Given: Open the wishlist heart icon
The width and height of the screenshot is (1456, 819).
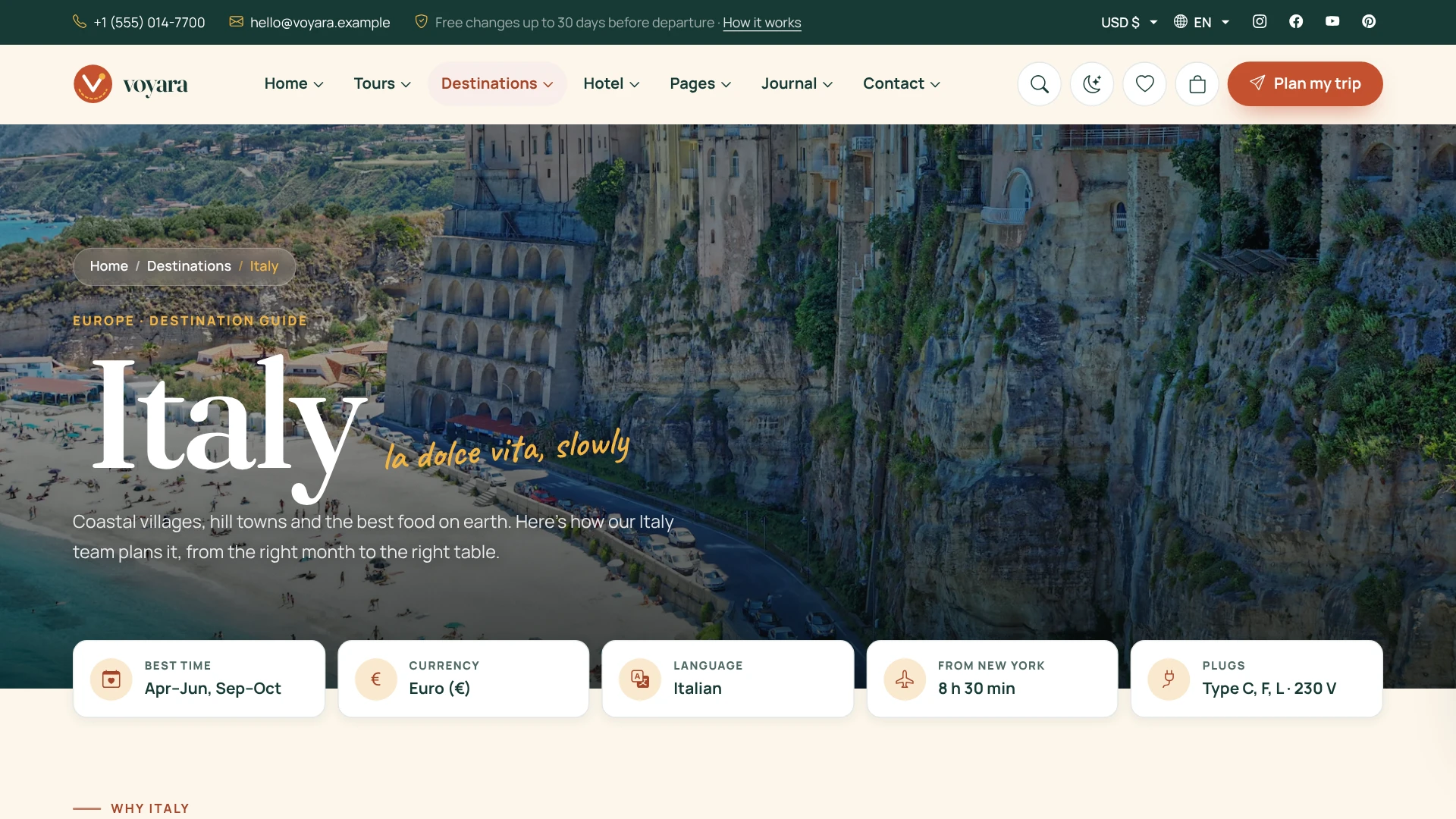Looking at the screenshot, I should coord(1144,83).
